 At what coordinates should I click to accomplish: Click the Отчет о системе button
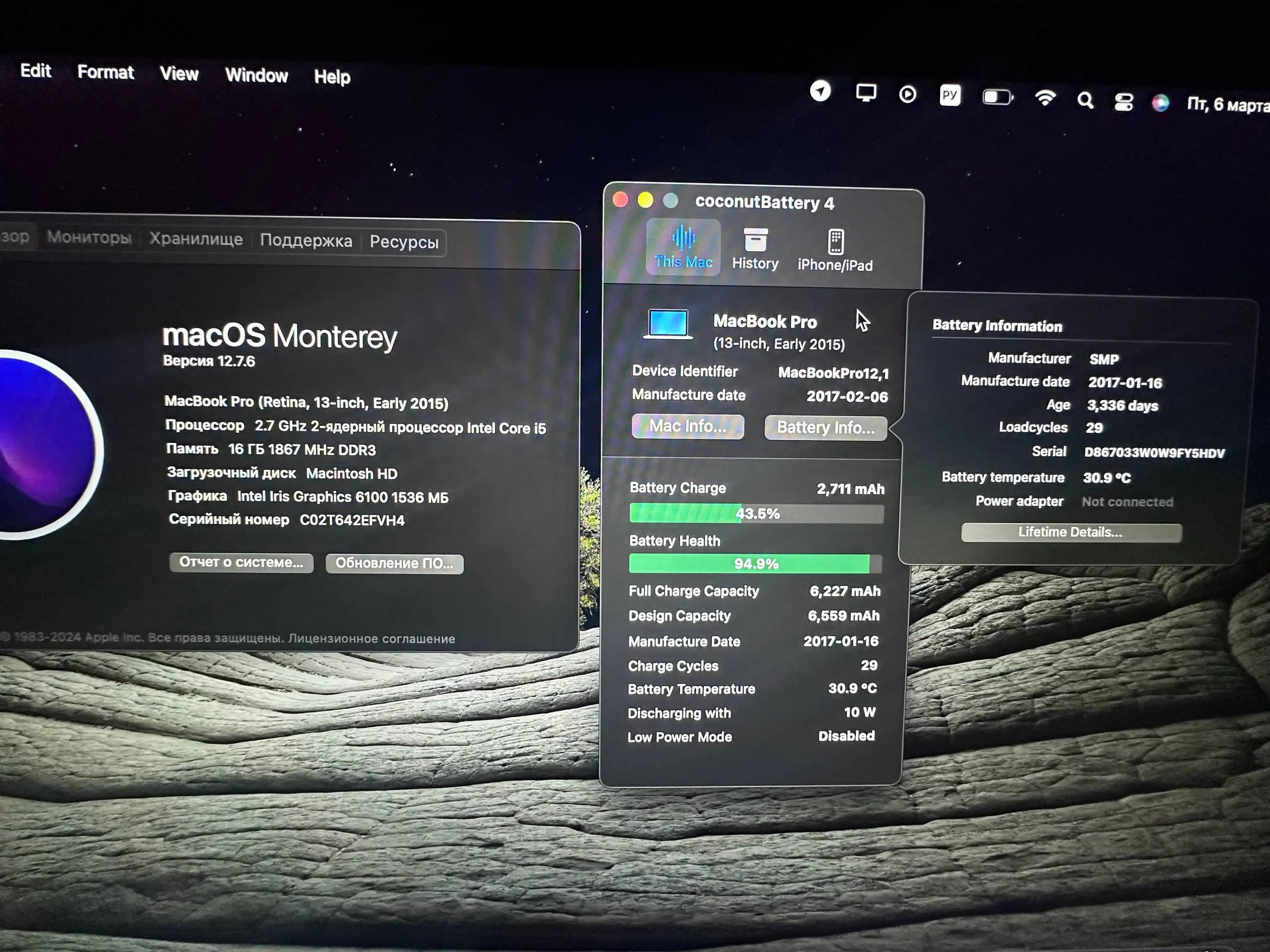pos(241,563)
